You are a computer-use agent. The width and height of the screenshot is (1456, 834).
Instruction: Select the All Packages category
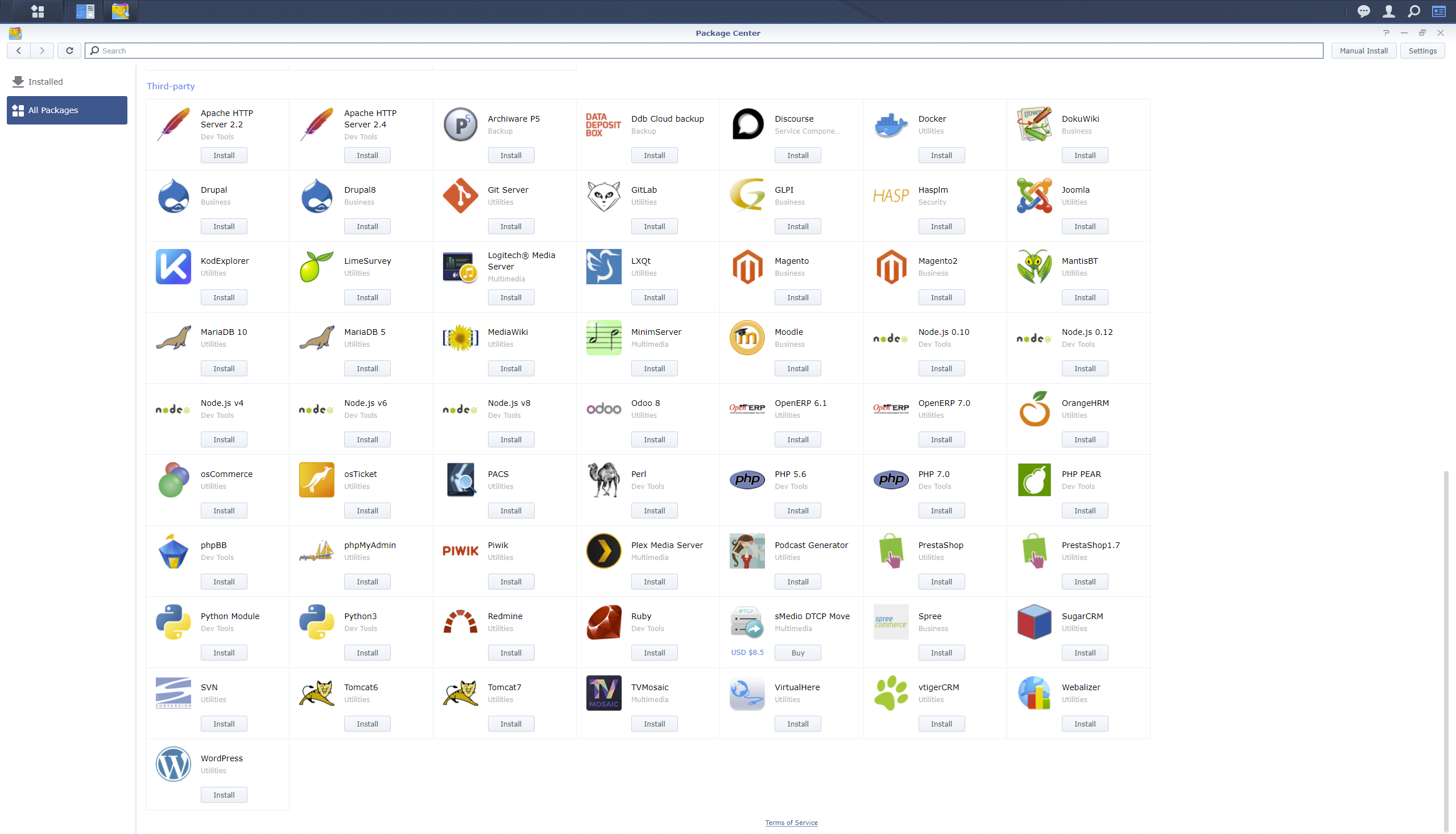click(x=67, y=110)
